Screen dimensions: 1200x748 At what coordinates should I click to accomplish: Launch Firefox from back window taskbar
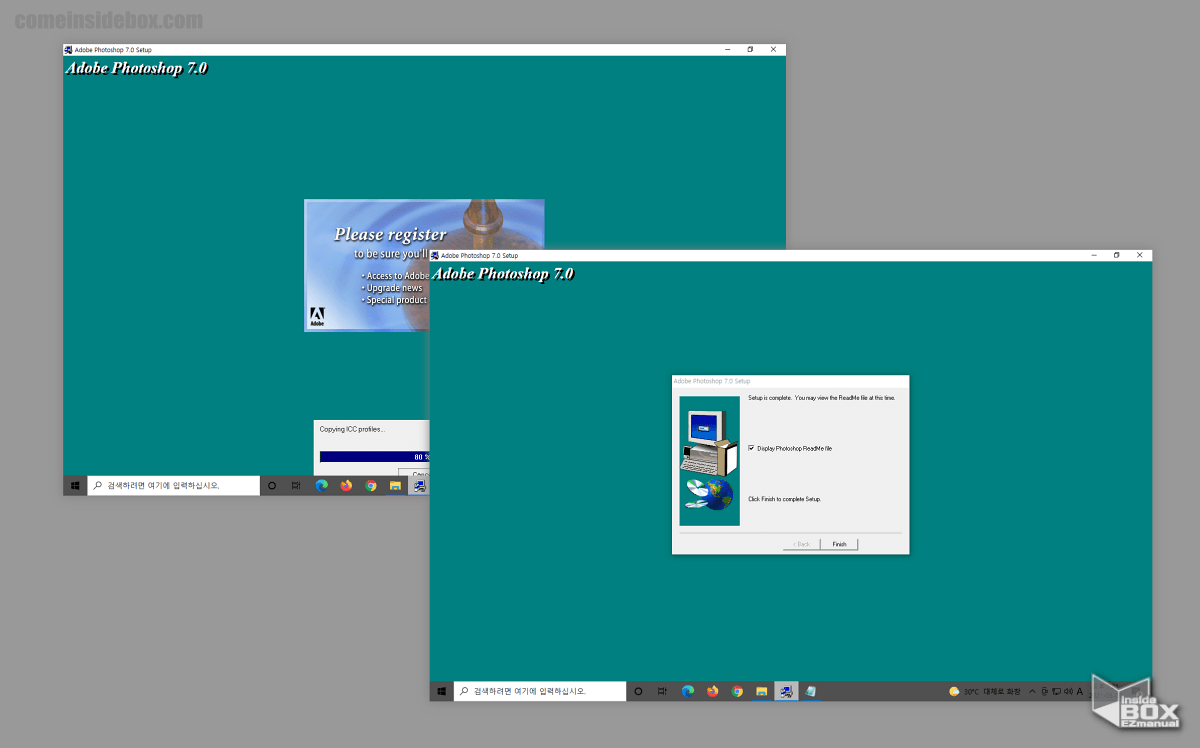[346, 485]
